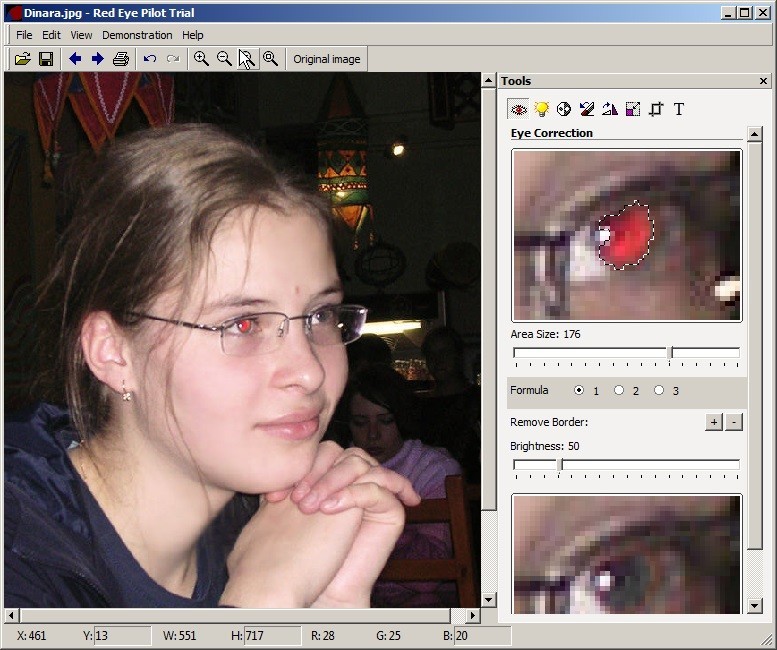Viewport: 777px width, 650px height.
Task: Click the Remove Border plus button
Action: (x=714, y=422)
